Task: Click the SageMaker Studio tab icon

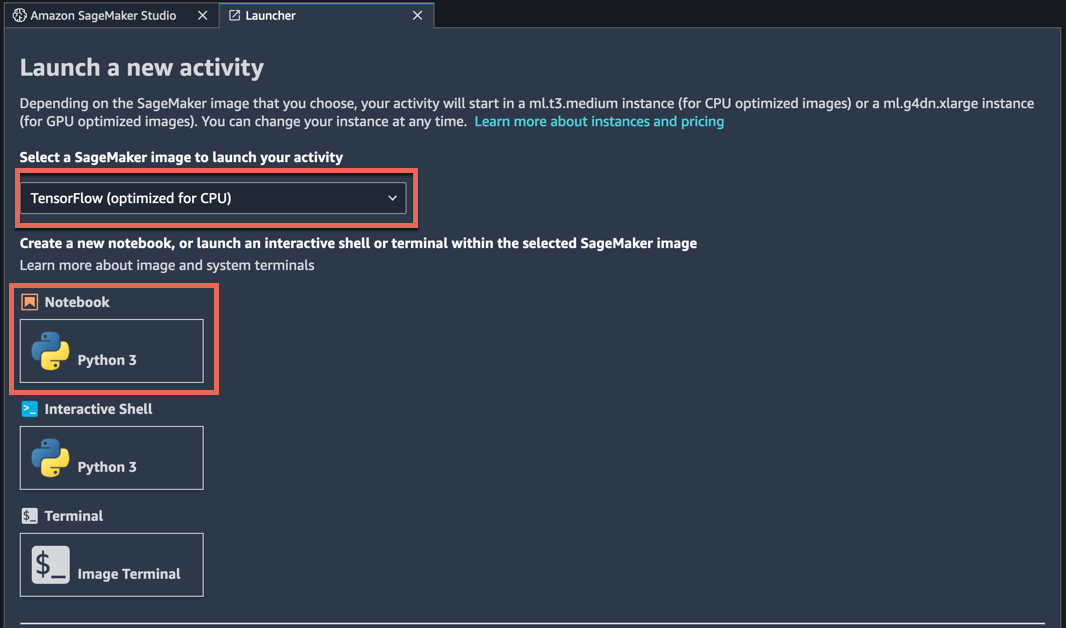Action: (20, 15)
